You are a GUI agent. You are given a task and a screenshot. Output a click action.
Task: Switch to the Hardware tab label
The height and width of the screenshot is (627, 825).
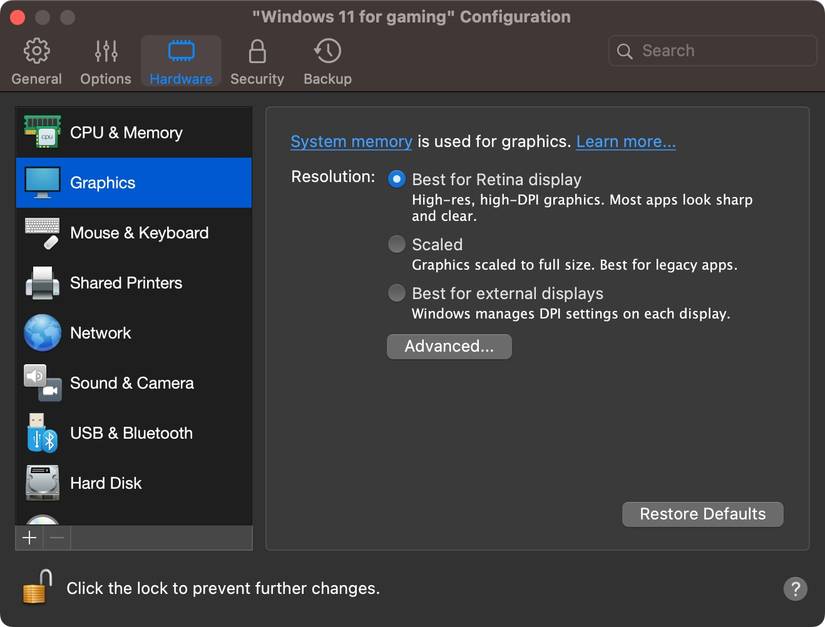(181, 79)
